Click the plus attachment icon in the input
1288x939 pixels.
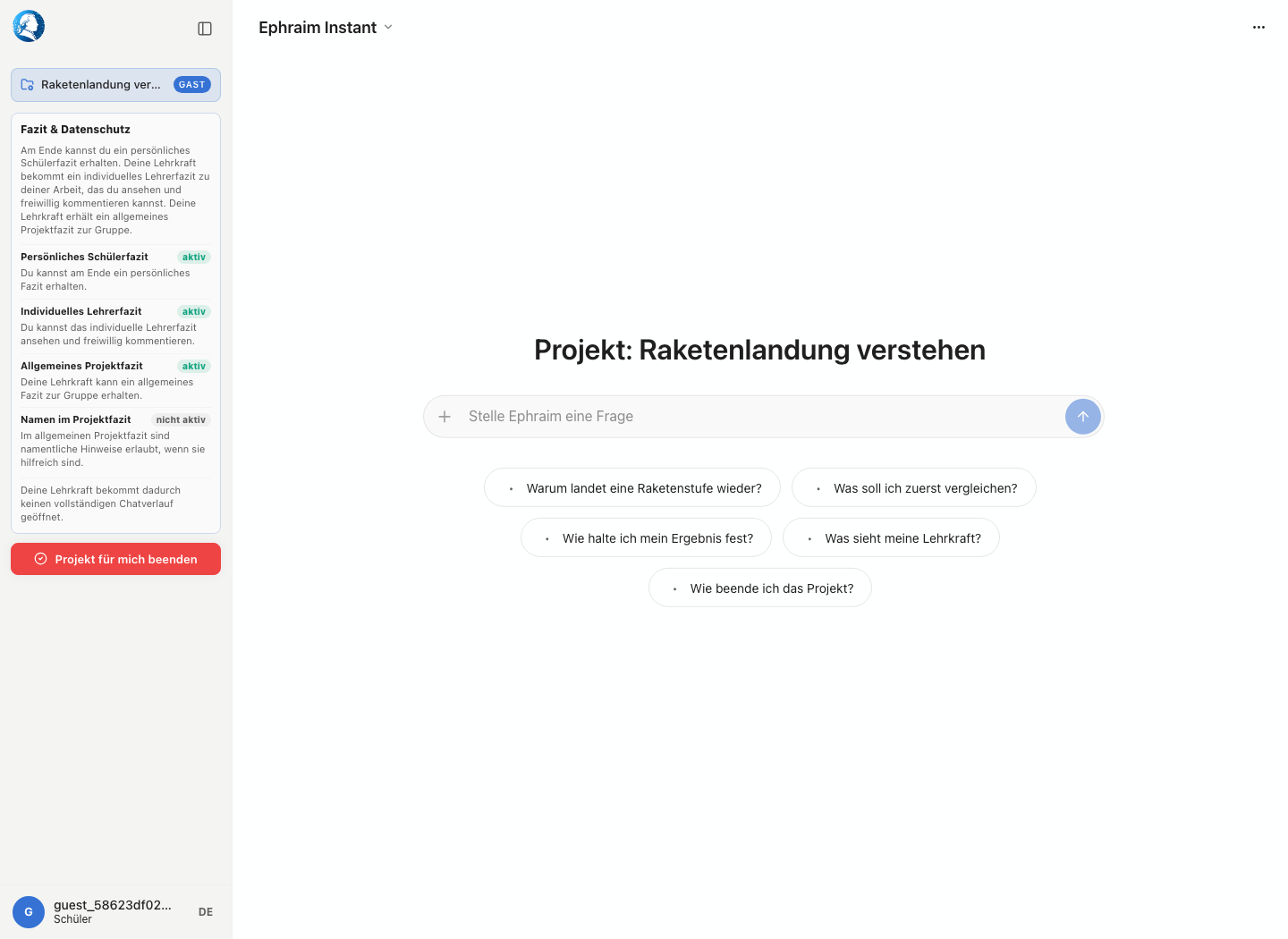[x=445, y=417]
